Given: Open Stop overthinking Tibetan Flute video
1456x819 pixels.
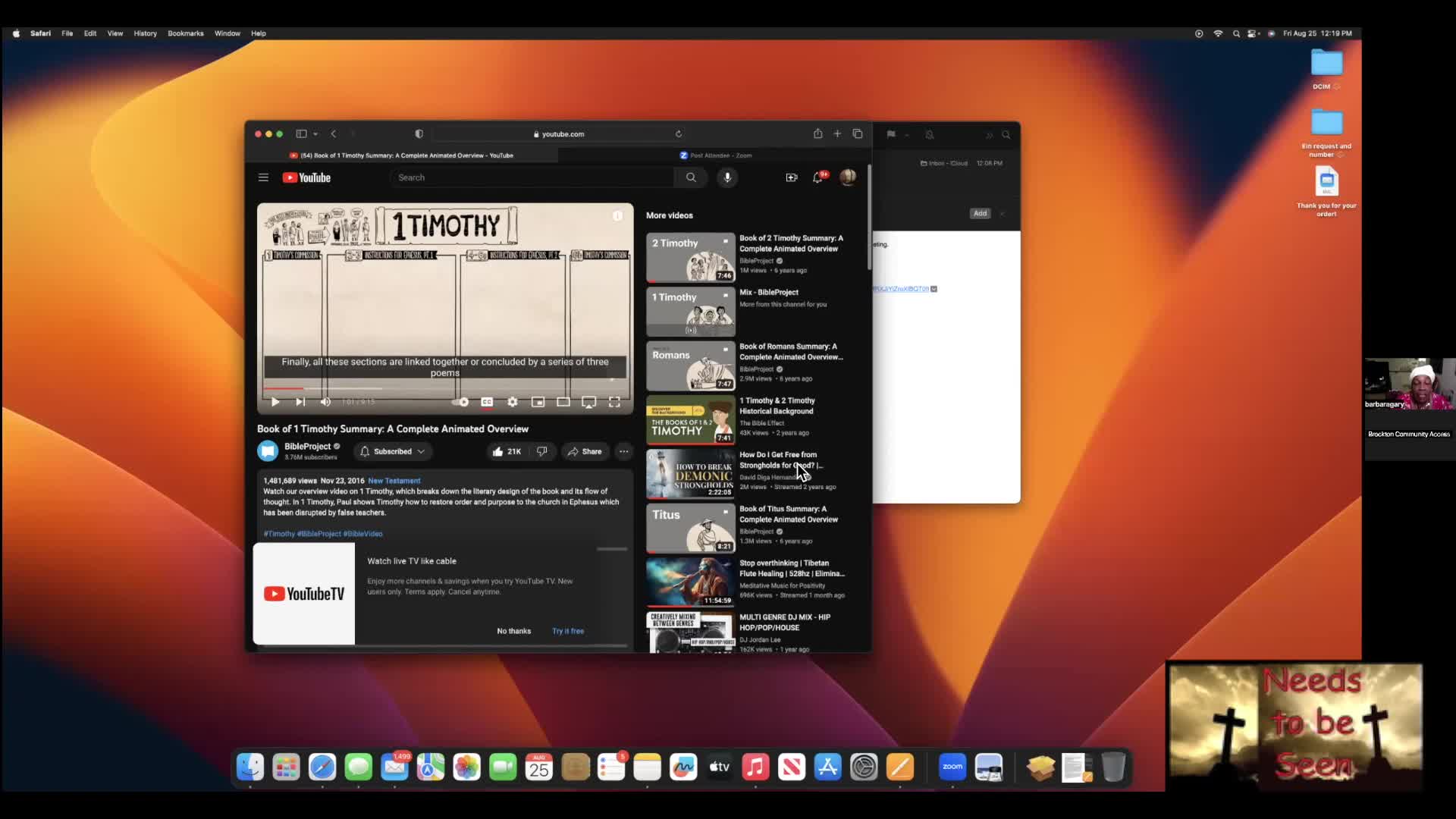Looking at the screenshot, I should click(792, 568).
